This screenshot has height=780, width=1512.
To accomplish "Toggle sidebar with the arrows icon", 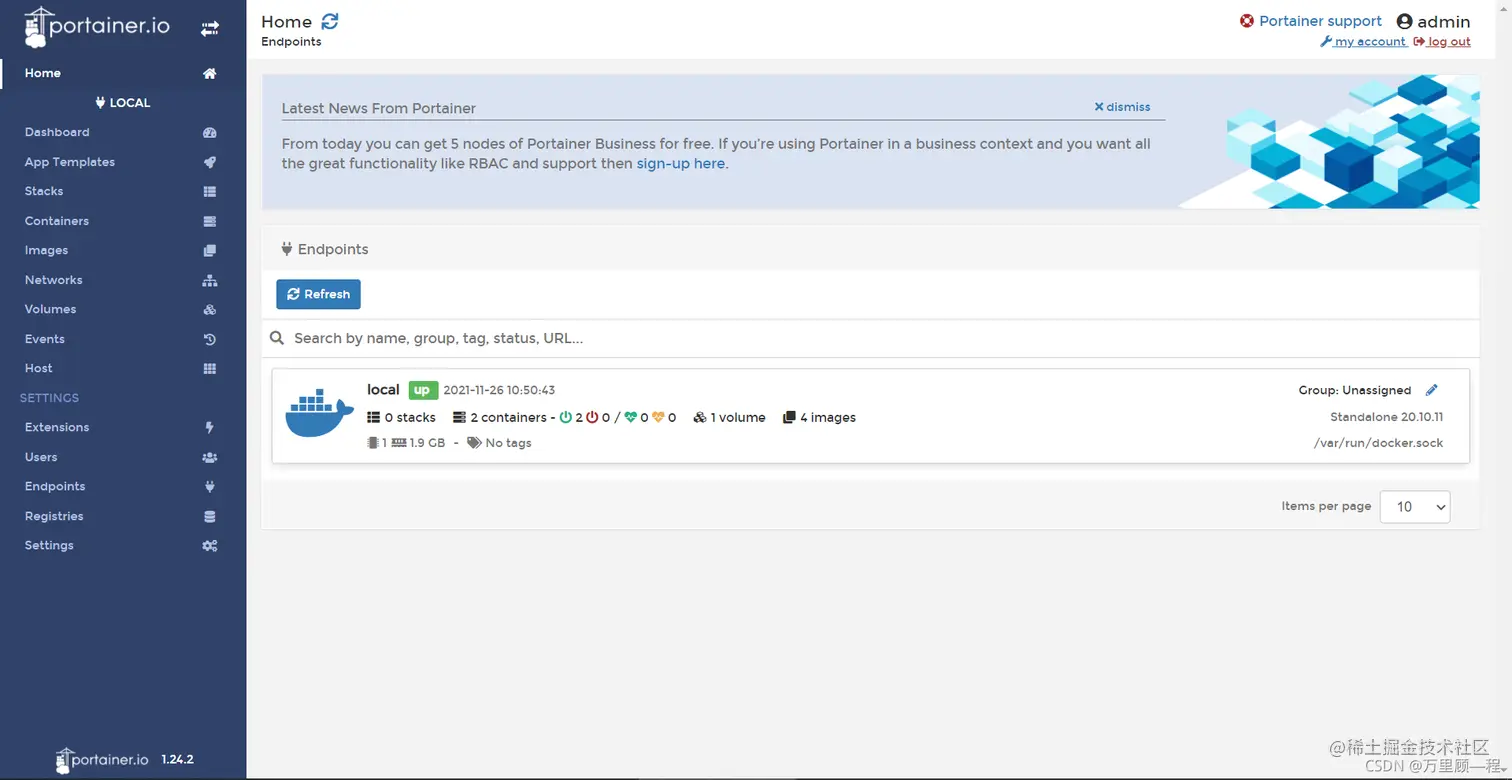I will (209, 29).
